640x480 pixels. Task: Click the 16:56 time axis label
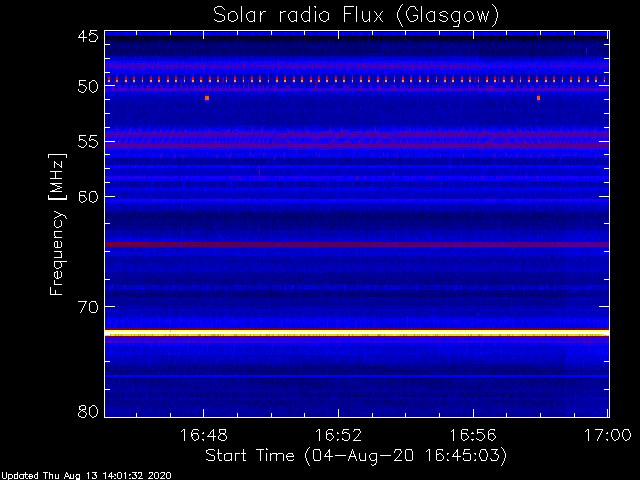[473, 436]
